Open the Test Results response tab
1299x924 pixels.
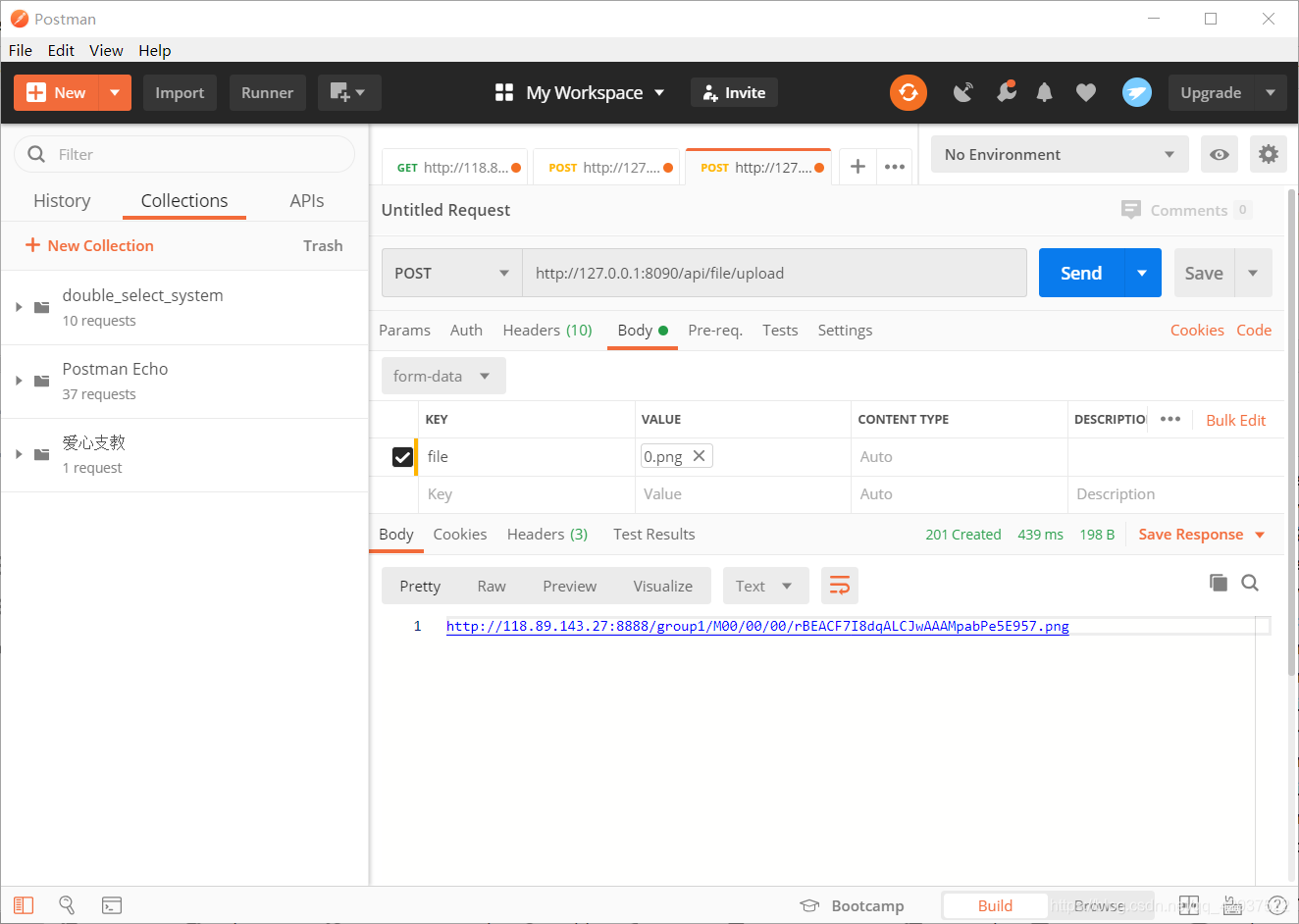tap(654, 534)
